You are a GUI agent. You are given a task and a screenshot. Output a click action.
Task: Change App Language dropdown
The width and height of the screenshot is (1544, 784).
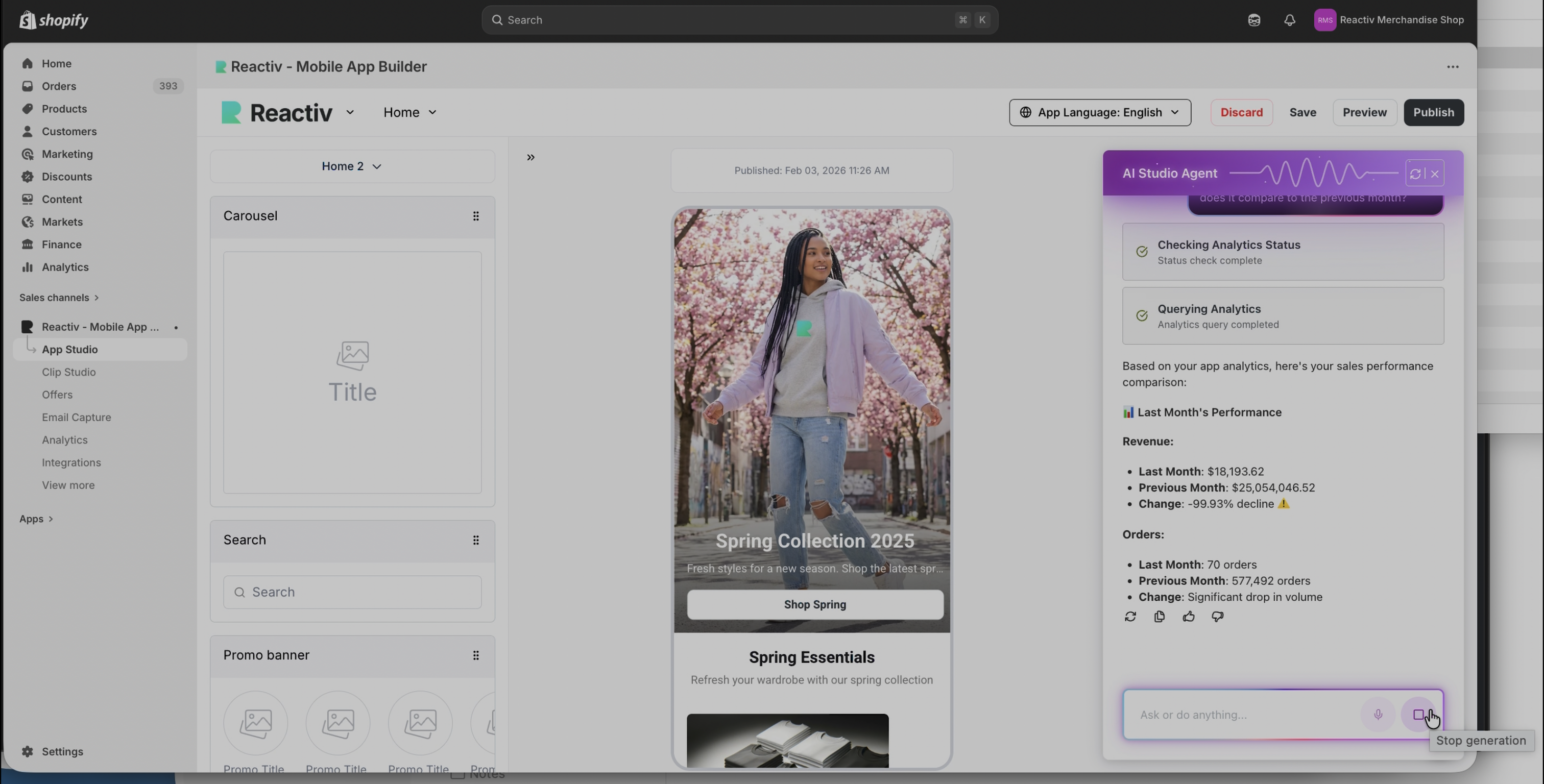[1100, 113]
